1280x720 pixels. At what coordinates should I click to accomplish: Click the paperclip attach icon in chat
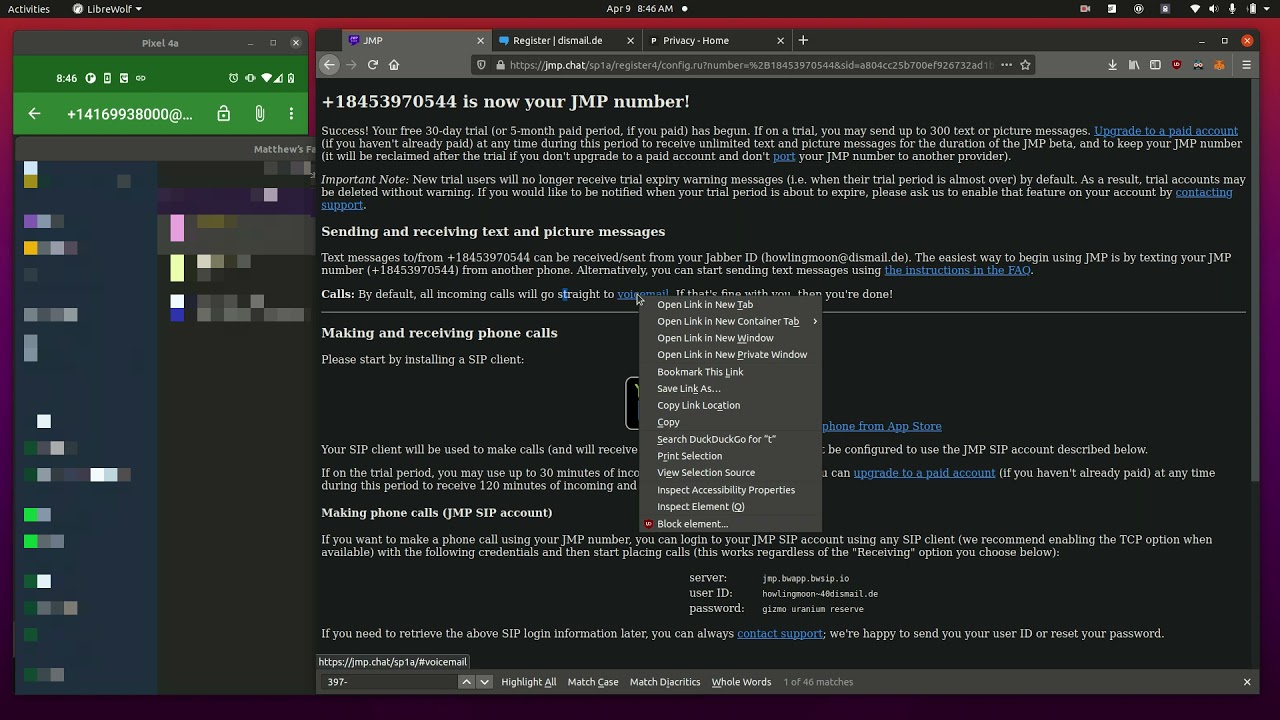(259, 114)
